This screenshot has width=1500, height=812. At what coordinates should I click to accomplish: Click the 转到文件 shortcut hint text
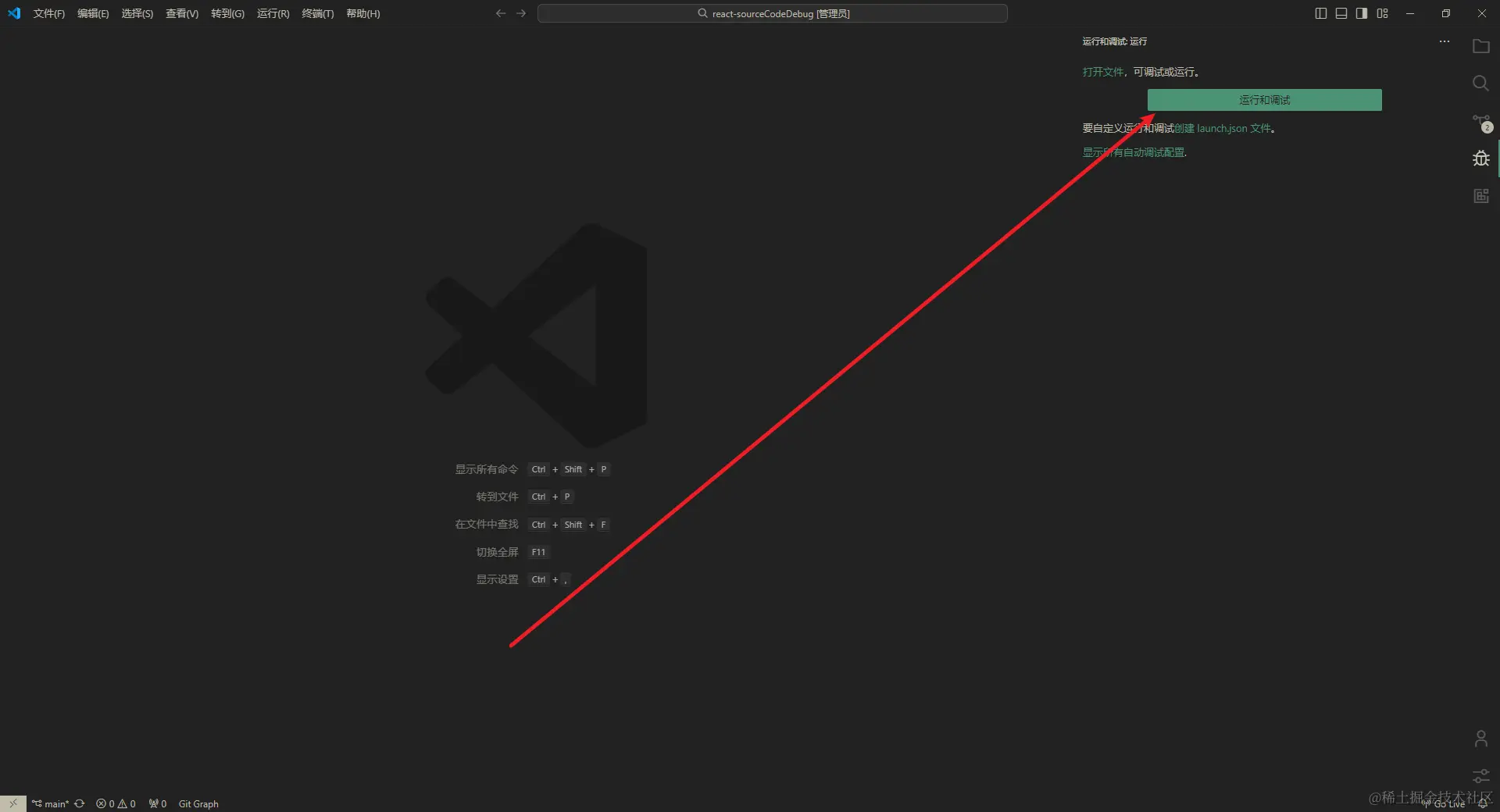(498, 497)
